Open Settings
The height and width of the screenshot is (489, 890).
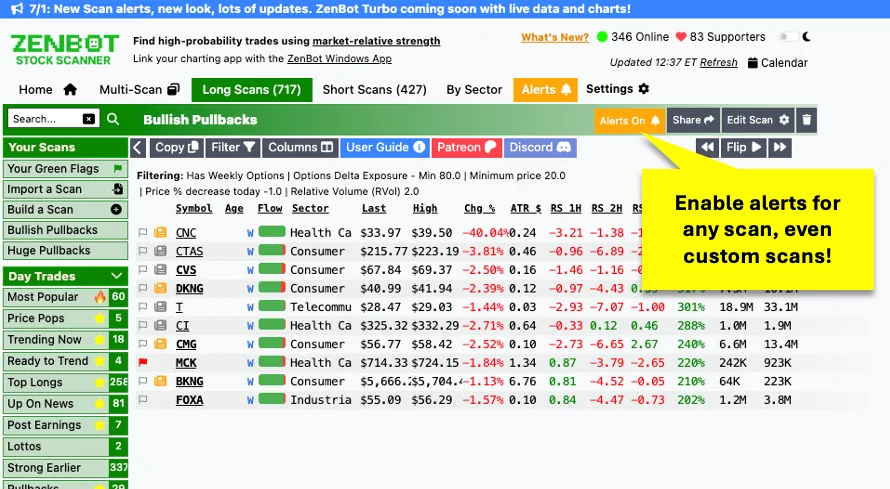coord(618,89)
